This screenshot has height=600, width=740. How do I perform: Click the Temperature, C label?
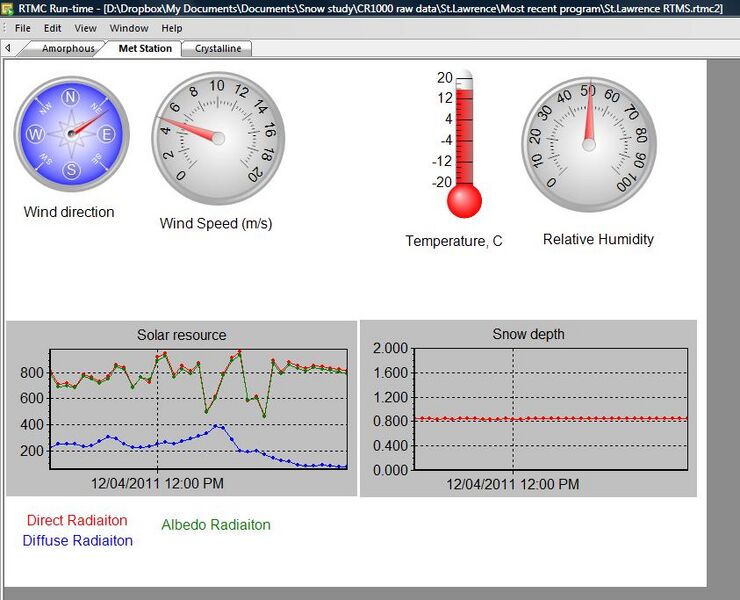(x=454, y=241)
